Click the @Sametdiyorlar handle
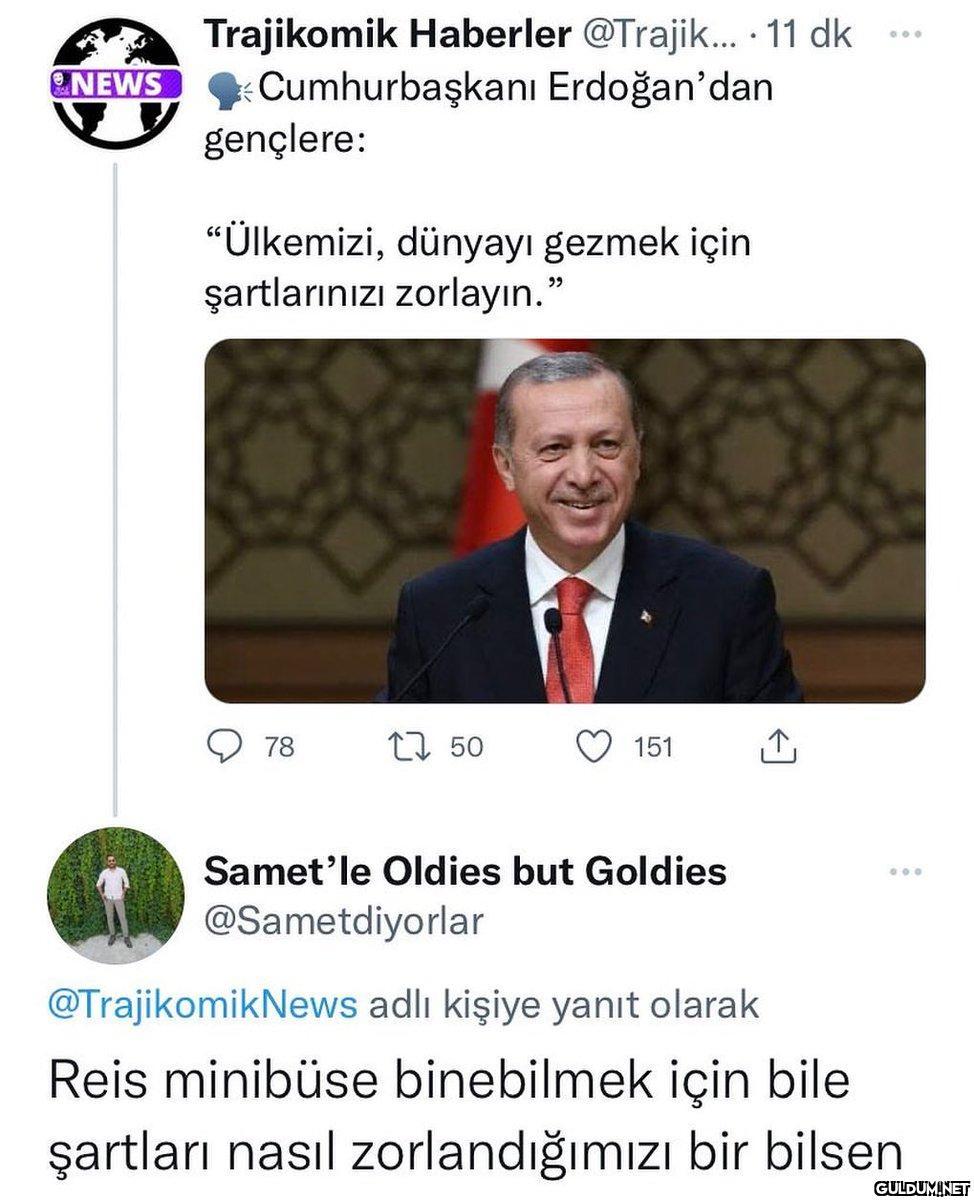Screen dimensions: 974x1200 pyautogui.click(x=344, y=920)
